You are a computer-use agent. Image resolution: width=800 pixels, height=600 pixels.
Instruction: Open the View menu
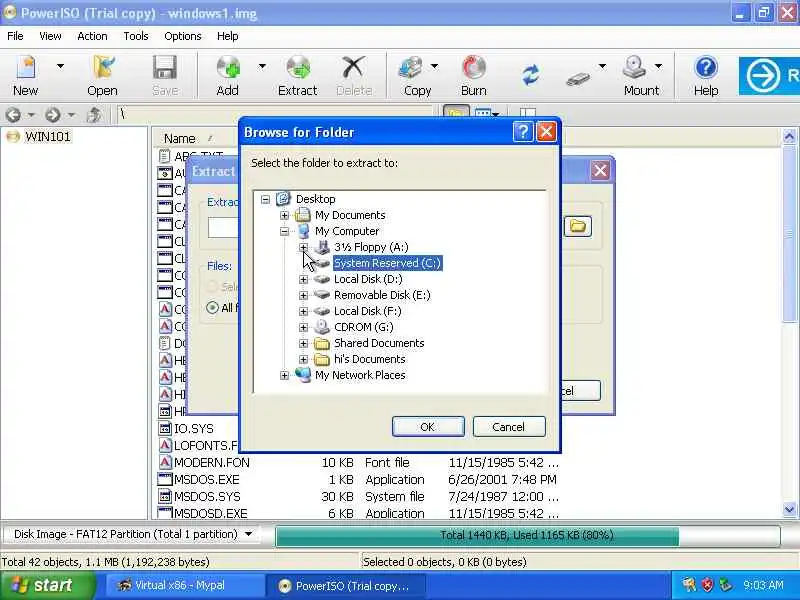click(x=50, y=36)
